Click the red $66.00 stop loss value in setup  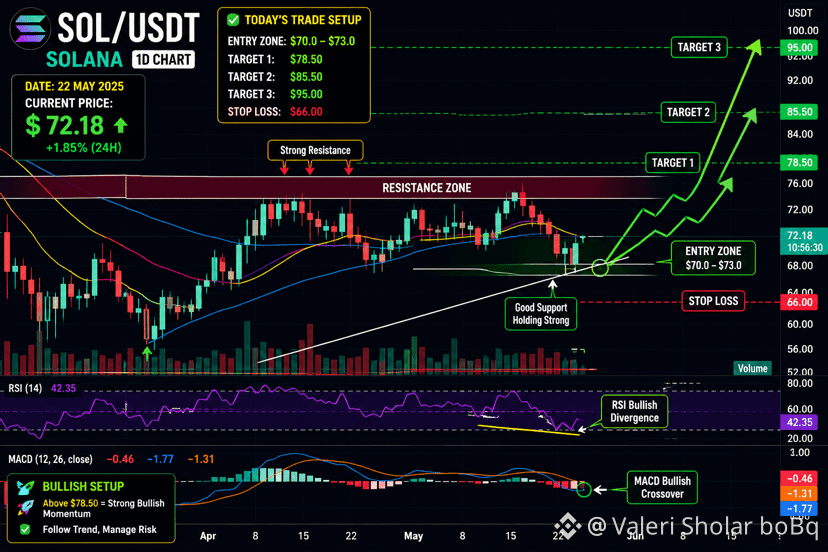(x=306, y=111)
